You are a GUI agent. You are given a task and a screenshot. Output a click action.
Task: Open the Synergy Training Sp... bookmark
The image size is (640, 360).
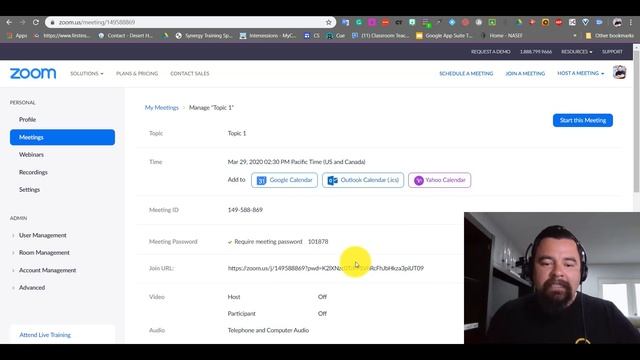pos(204,36)
